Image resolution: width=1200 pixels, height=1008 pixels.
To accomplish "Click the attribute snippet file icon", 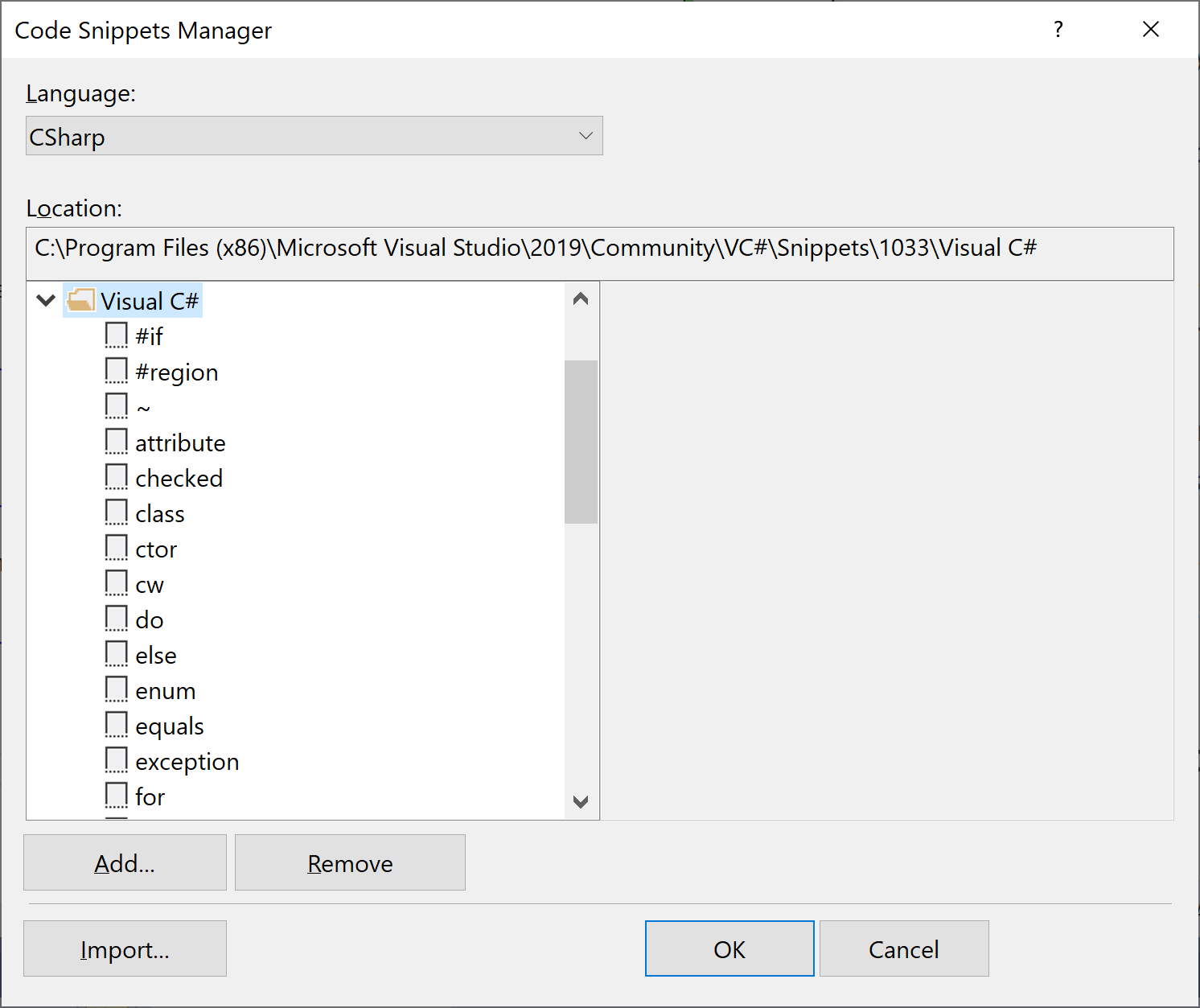I will pyautogui.click(x=117, y=442).
